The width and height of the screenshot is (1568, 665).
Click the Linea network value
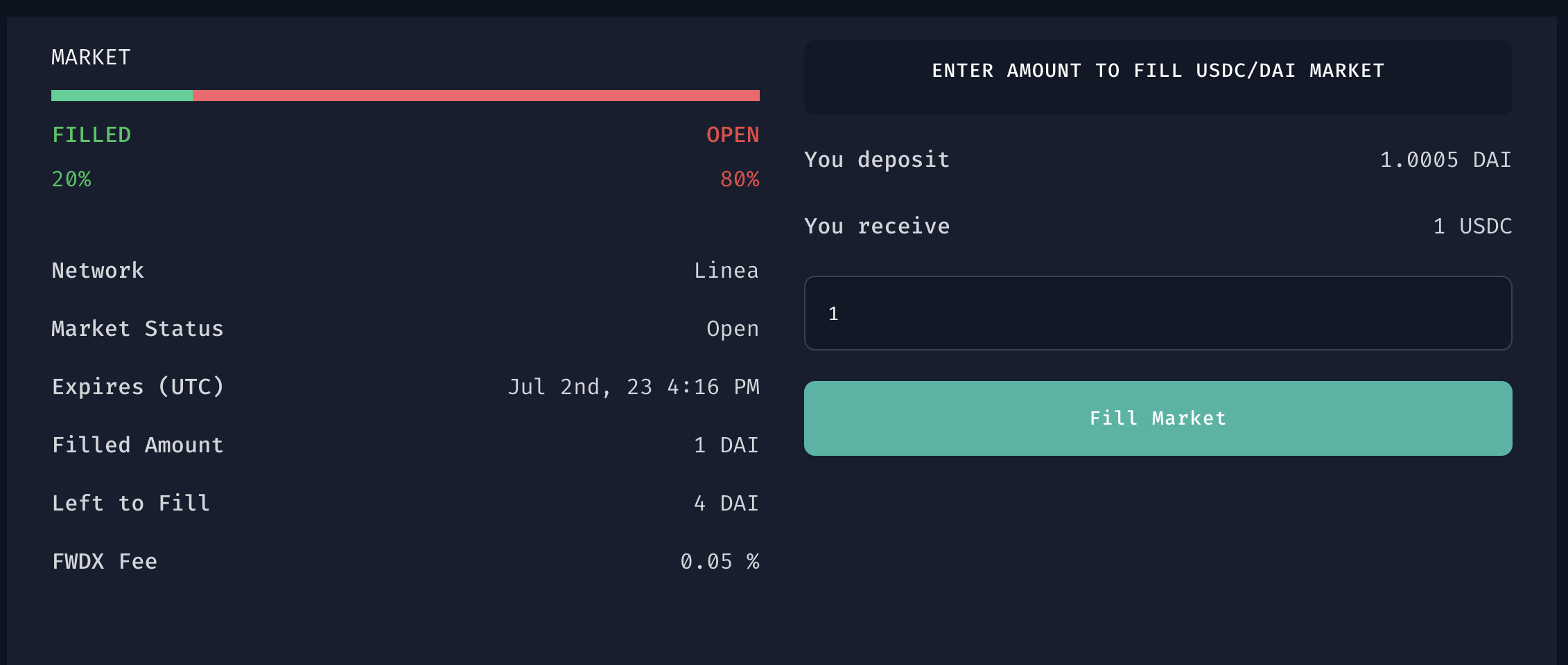tap(726, 270)
